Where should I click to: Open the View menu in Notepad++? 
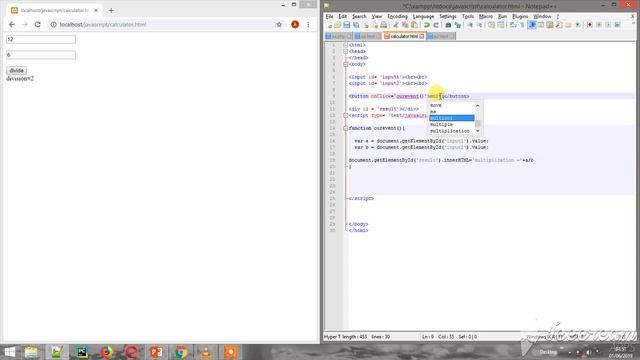(x=377, y=16)
